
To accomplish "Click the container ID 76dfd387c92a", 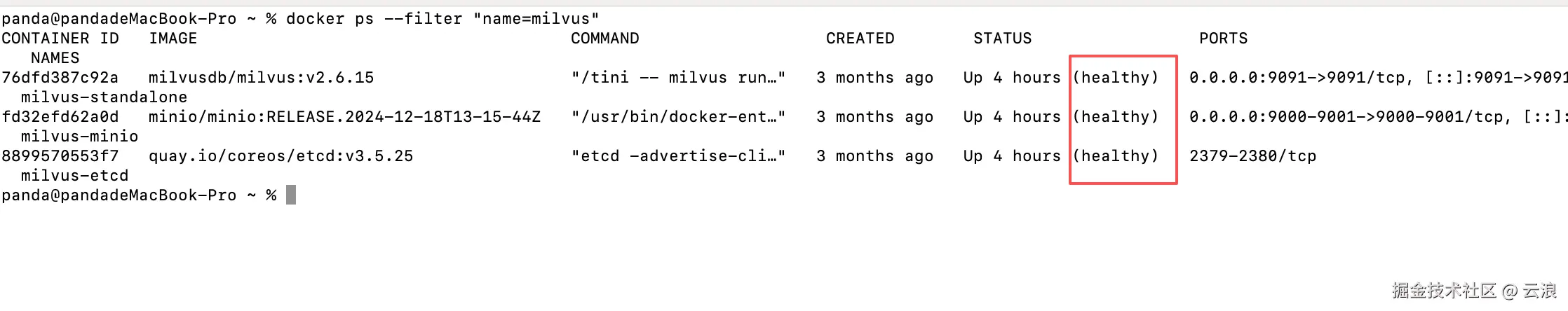I will 60,78.
